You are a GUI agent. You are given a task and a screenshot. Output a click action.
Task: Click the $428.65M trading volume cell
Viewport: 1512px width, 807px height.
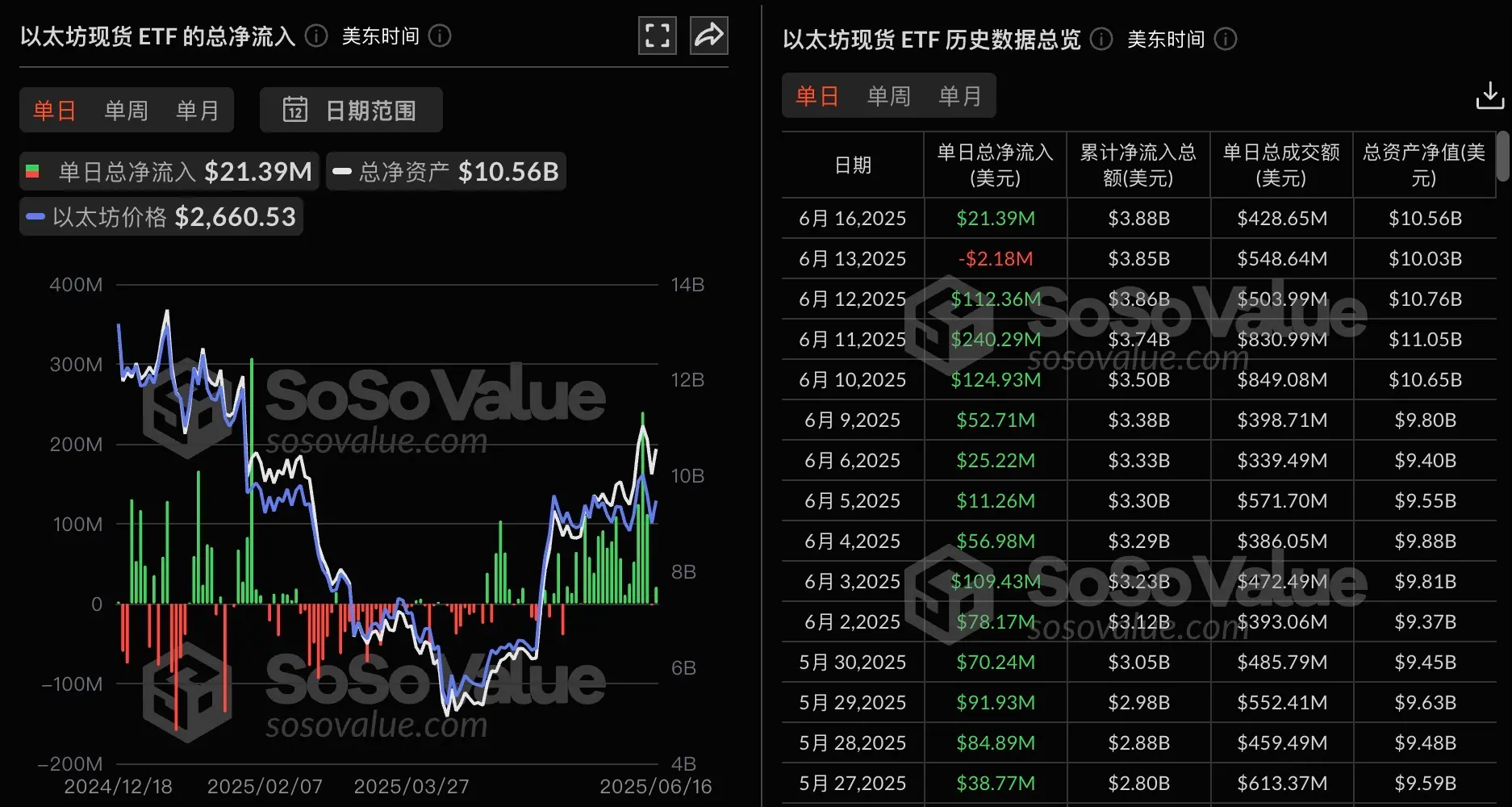(1282, 218)
